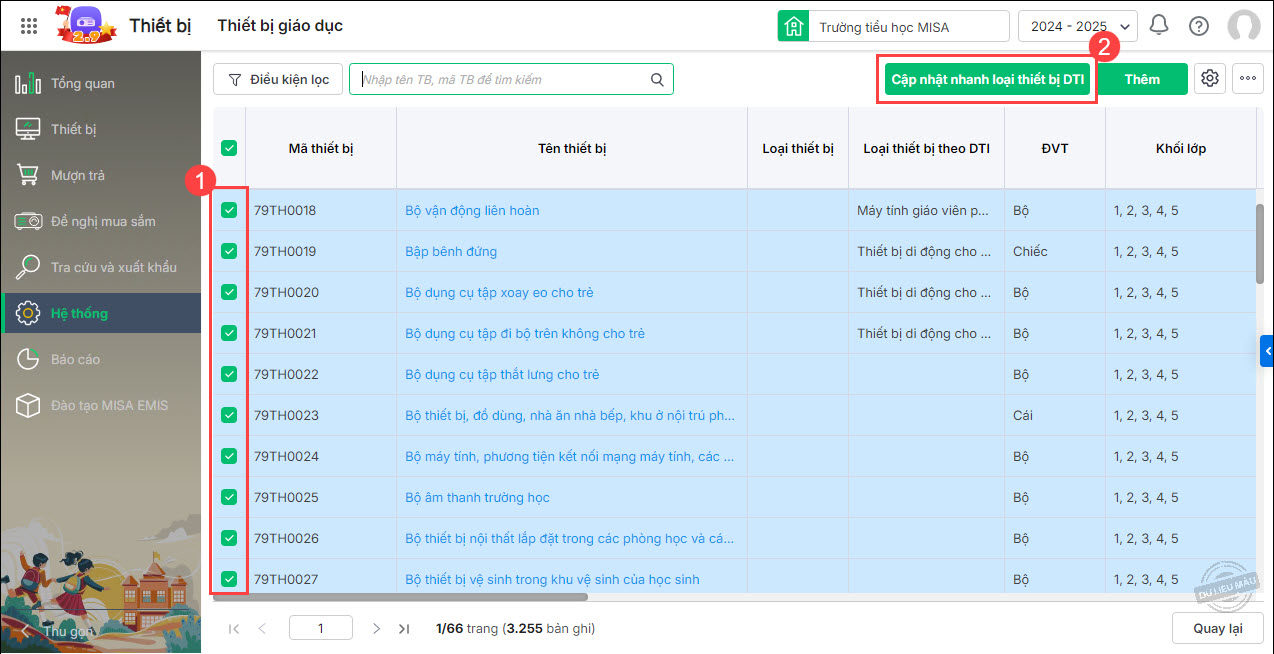Click the search magnifier icon
The image size is (1274, 654).
point(657,80)
